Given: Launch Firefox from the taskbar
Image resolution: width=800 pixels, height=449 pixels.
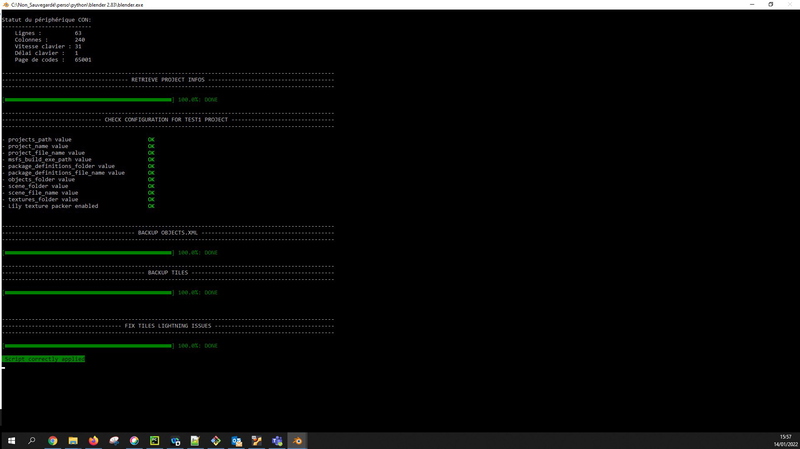Looking at the screenshot, I should point(94,440).
